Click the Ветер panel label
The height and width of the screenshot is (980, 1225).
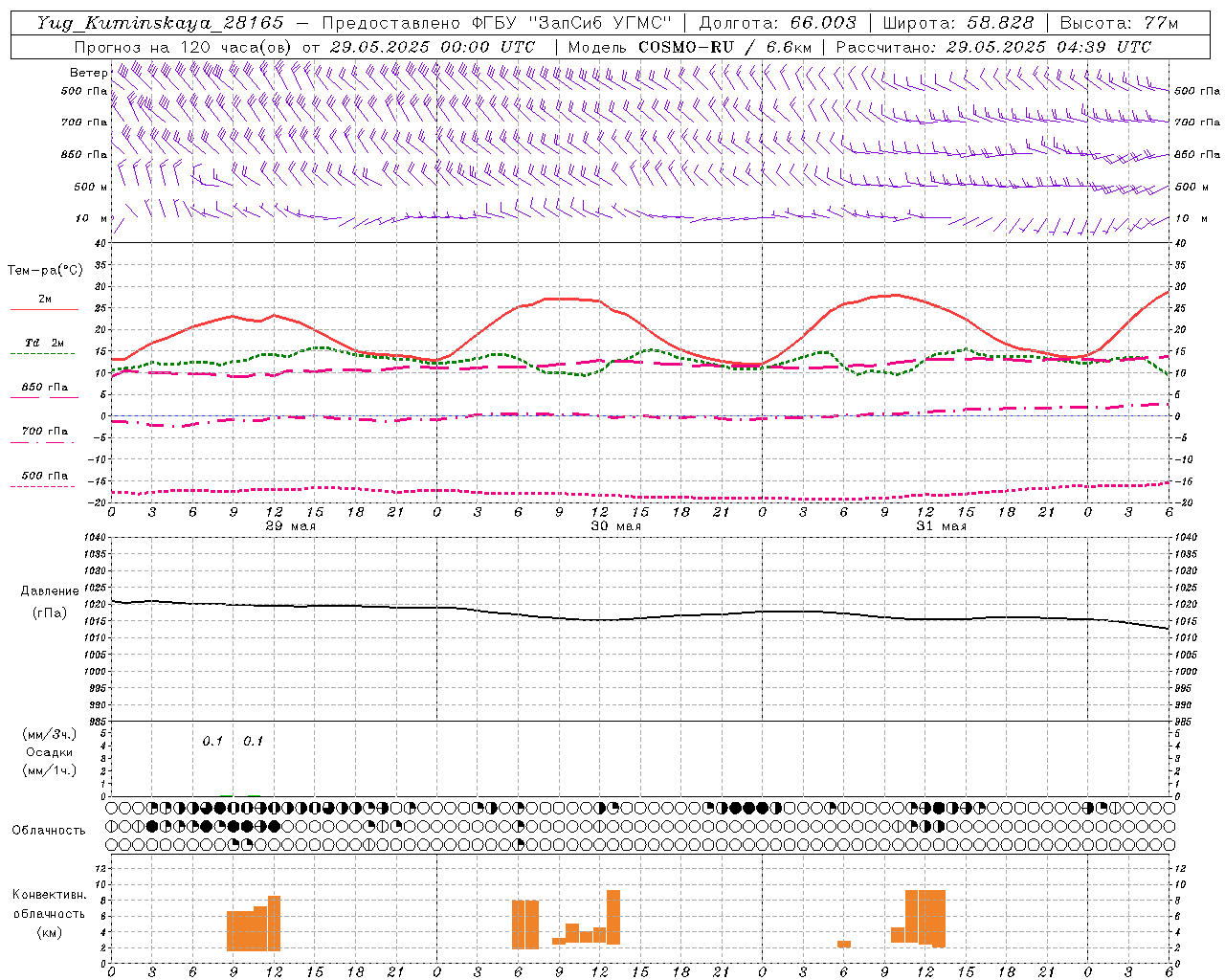(x=88, y=73)
